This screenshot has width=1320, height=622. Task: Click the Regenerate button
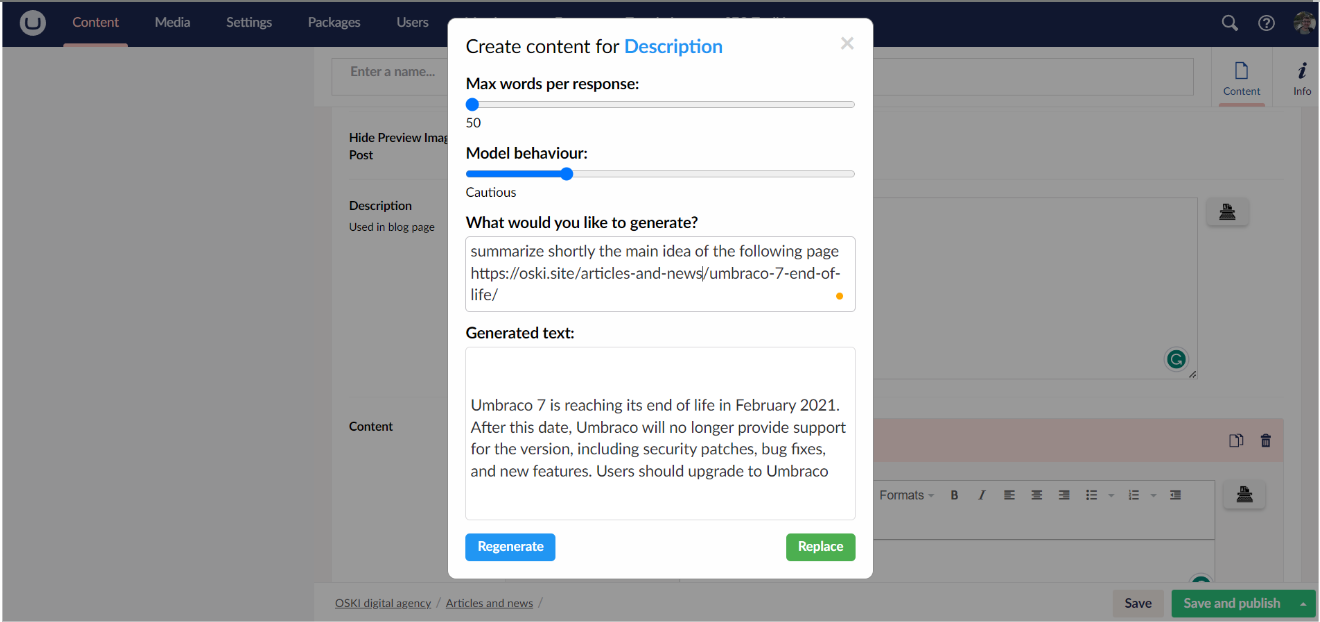[x=510, y=547]
